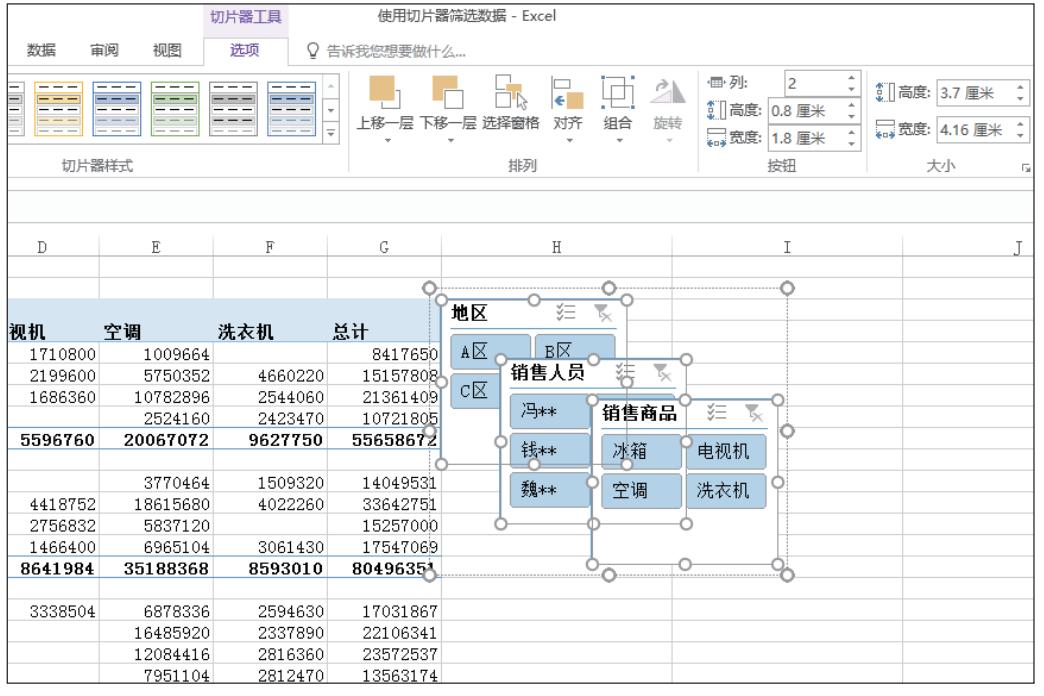
Task: Switch to the 选项 tab
Action: 244,50
